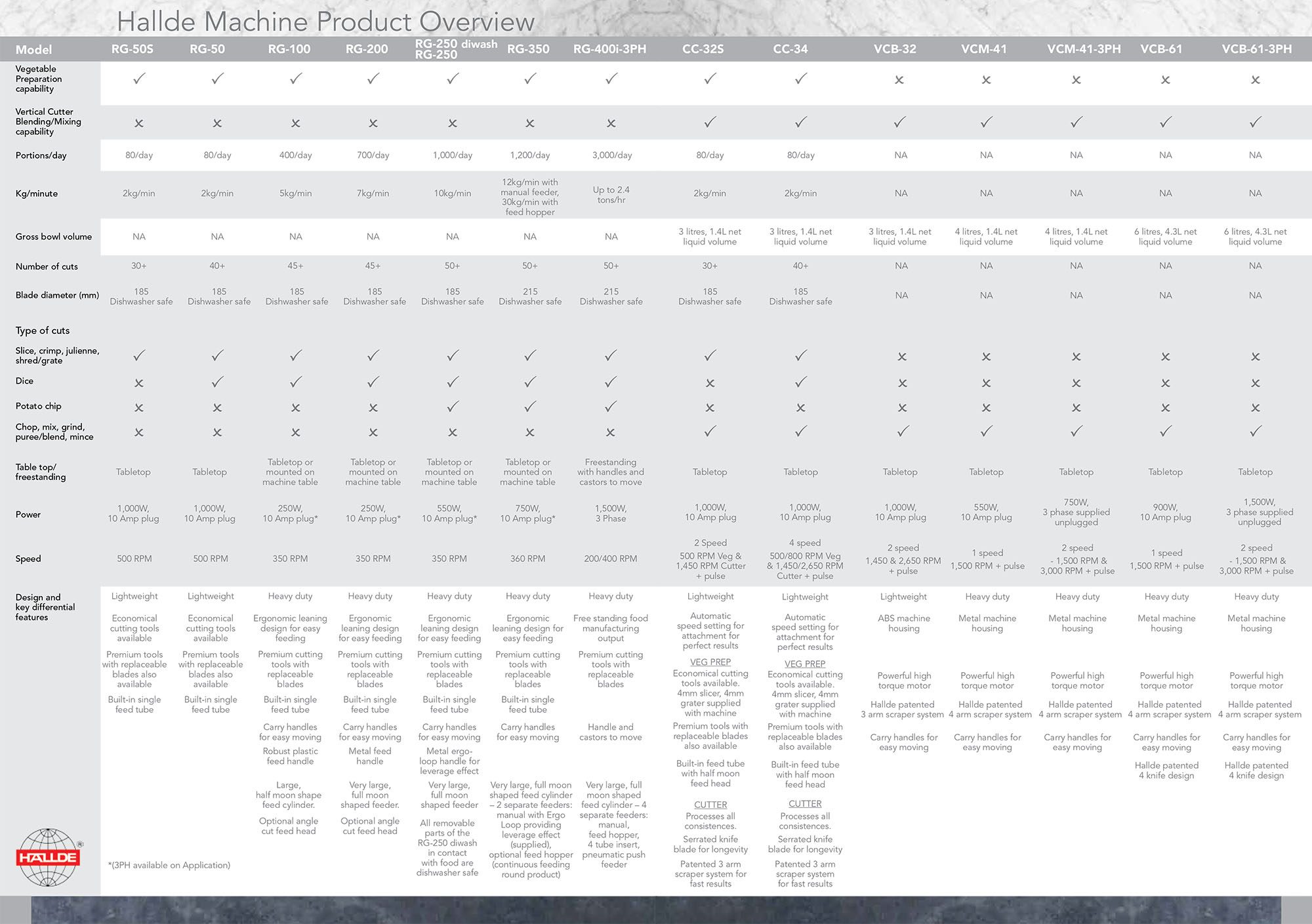Click the 'Kg/minute' row label
The image size is (1312, 924).
37,193
